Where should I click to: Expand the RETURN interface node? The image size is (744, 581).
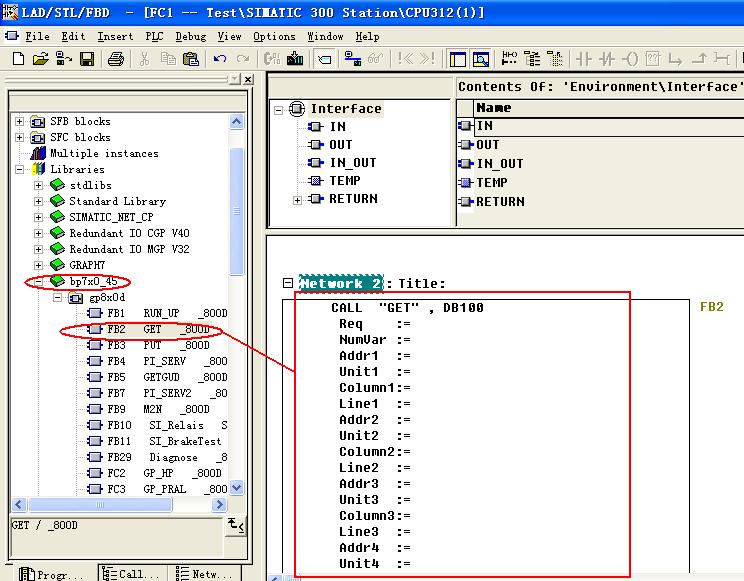[x=297, y=199]
